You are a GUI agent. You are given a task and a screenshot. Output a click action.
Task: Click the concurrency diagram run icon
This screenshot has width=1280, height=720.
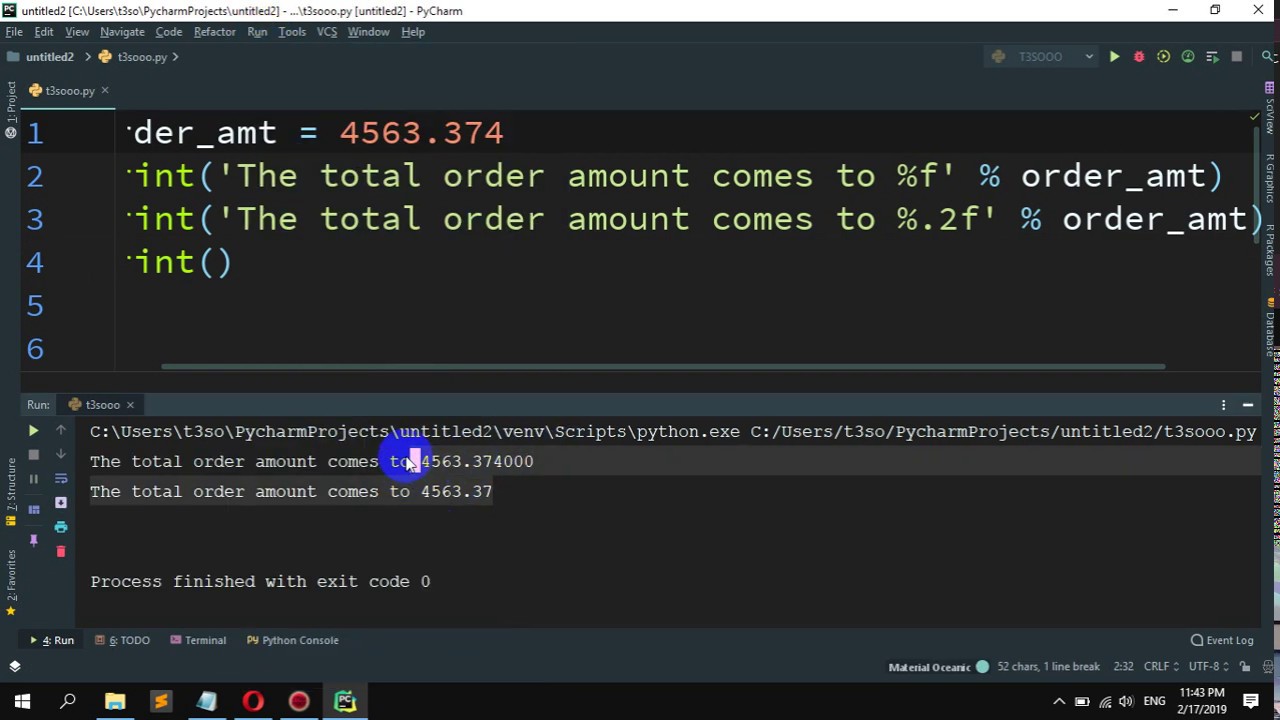(1212, 57)
